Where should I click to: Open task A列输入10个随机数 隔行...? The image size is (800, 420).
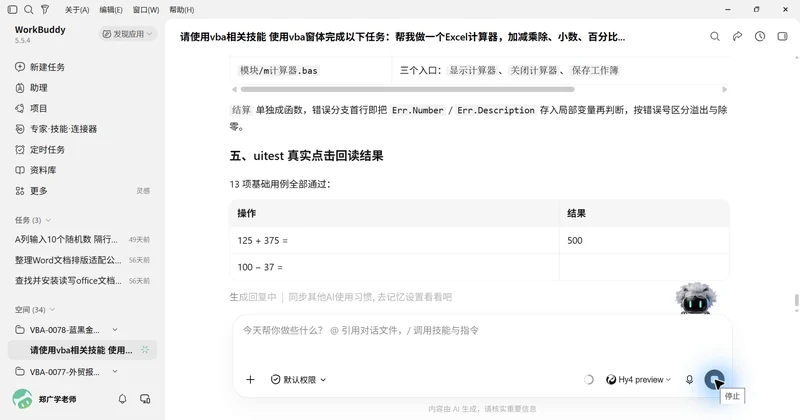pos(82,239)
